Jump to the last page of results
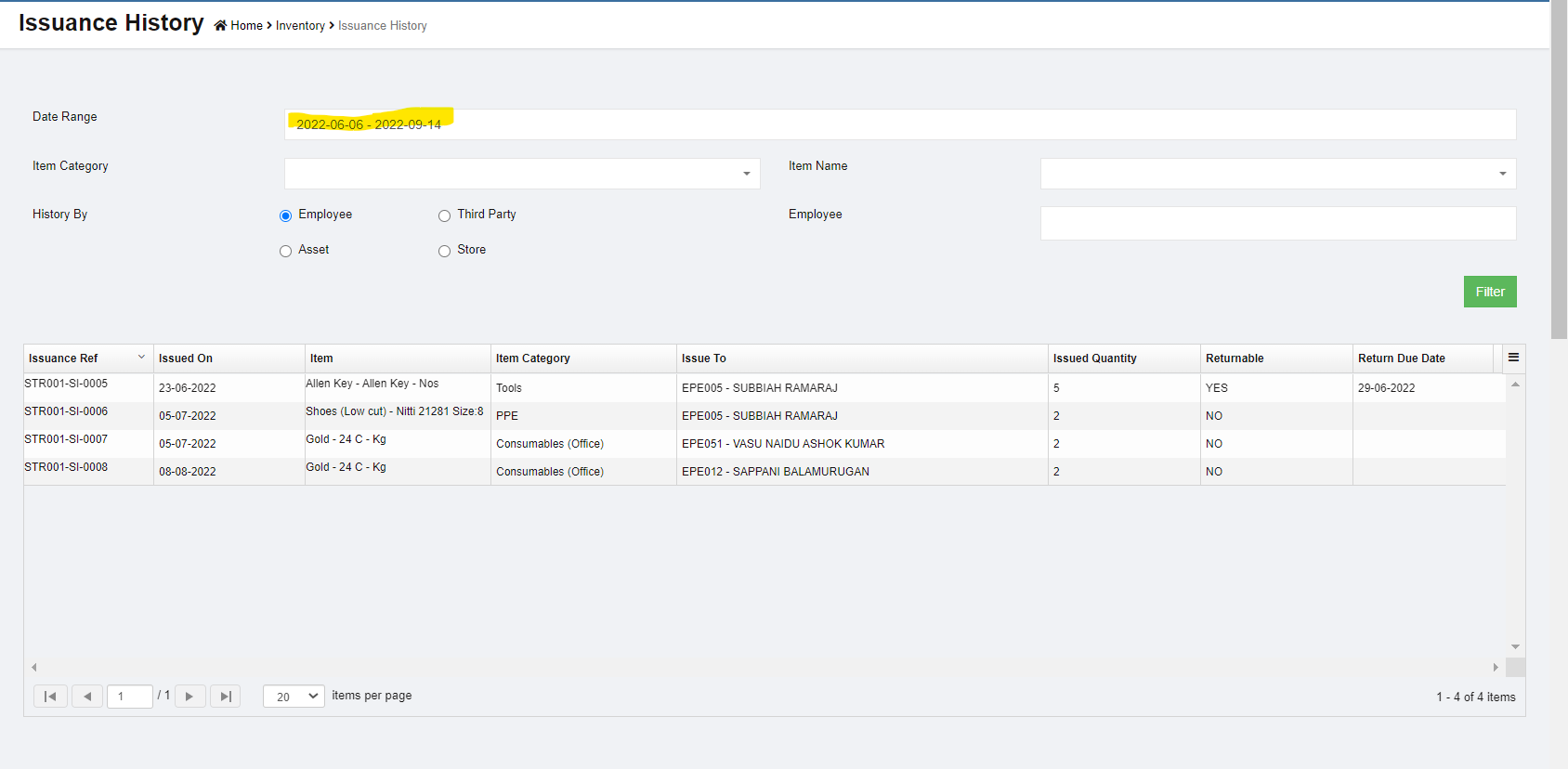 click(x=225, y=697)
